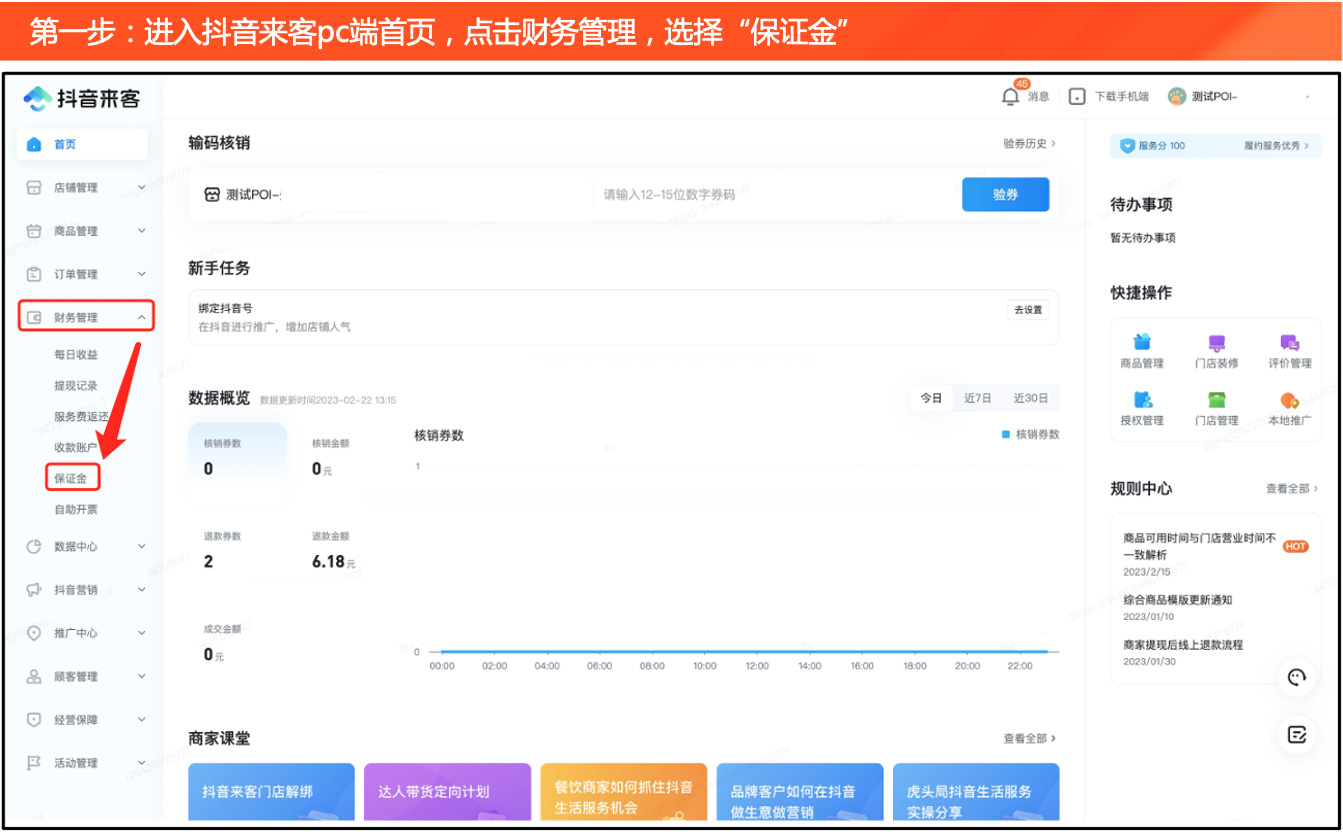Click the 抖音营销 megaphone icon
Image resolution: width=1343 pixels, height=832 pixels.
[x=34, y=590]
